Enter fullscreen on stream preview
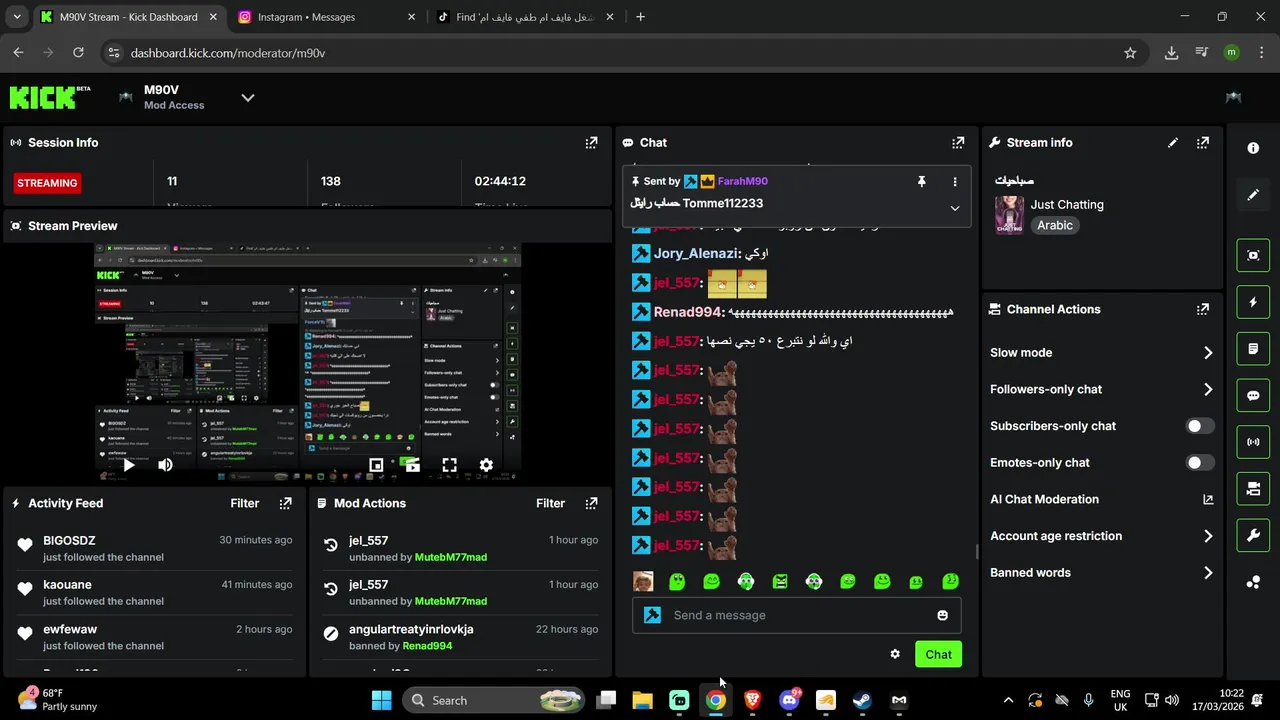This screenshot has height=720, width=1280. [x=449, y=465]
